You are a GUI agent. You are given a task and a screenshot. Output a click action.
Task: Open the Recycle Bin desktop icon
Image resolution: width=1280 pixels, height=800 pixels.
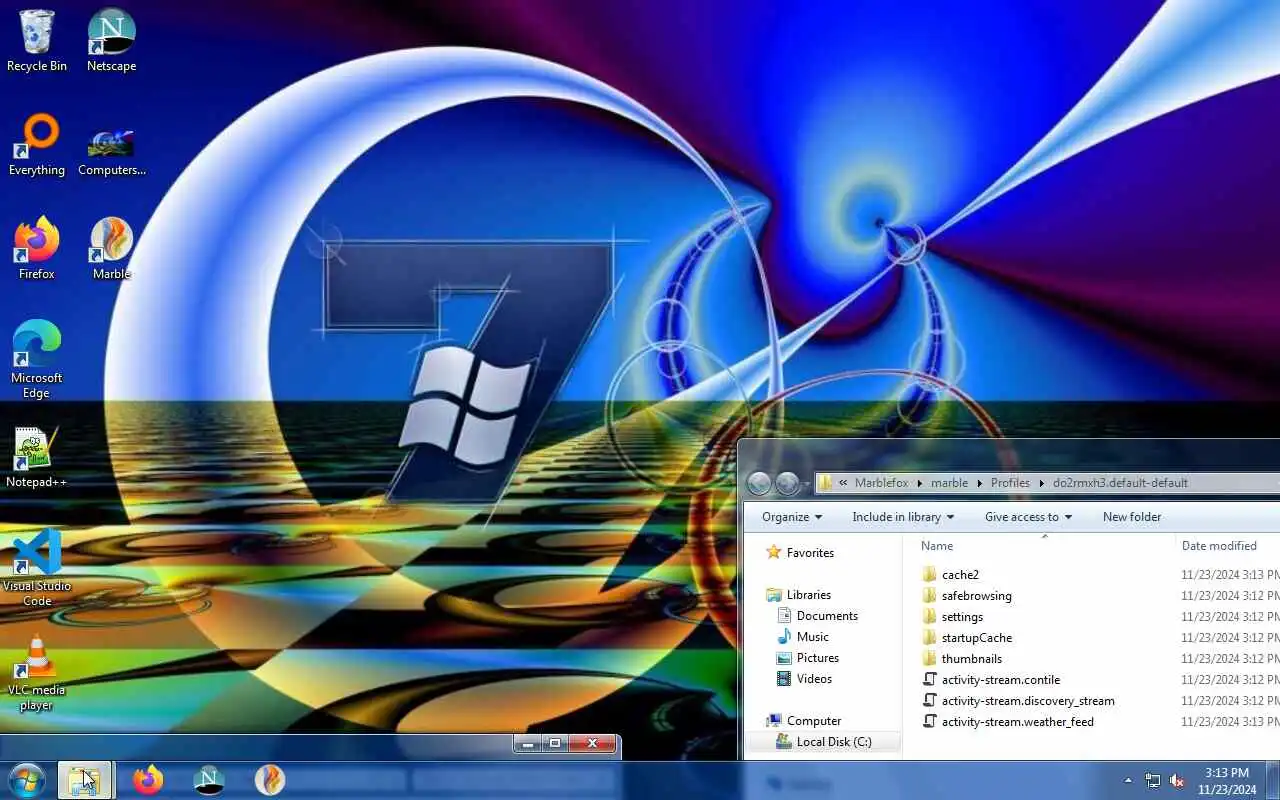click(37, 41)
